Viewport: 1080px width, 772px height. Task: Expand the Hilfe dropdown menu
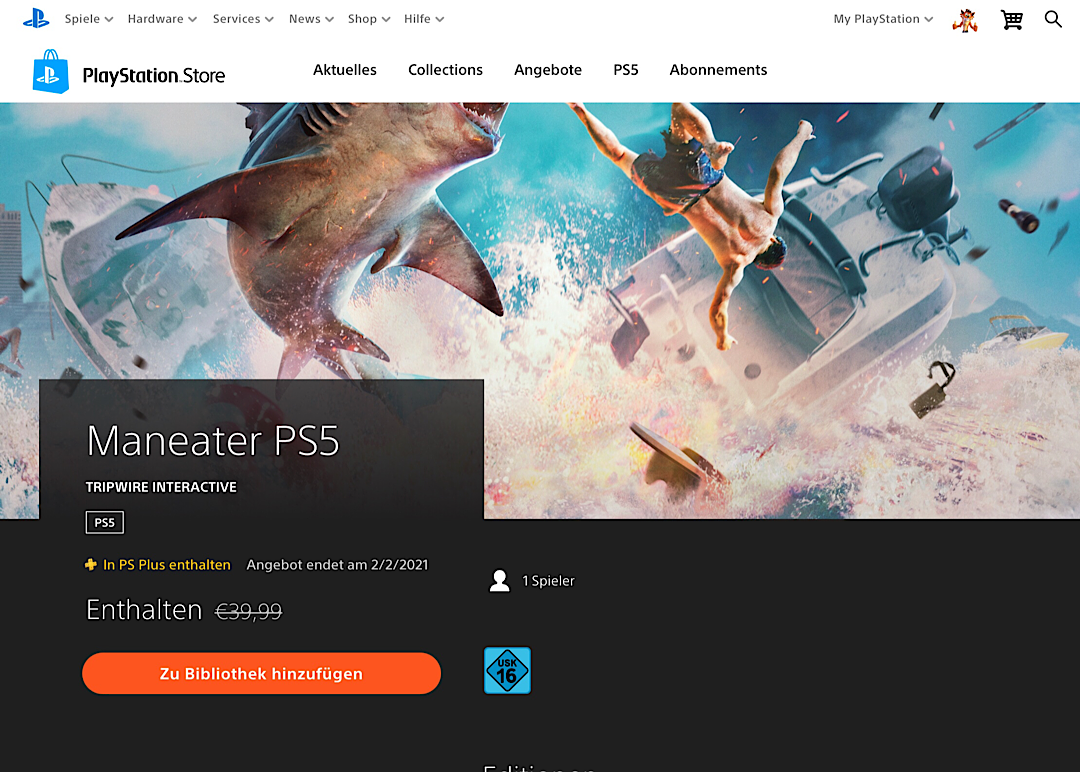click(424, 19)
